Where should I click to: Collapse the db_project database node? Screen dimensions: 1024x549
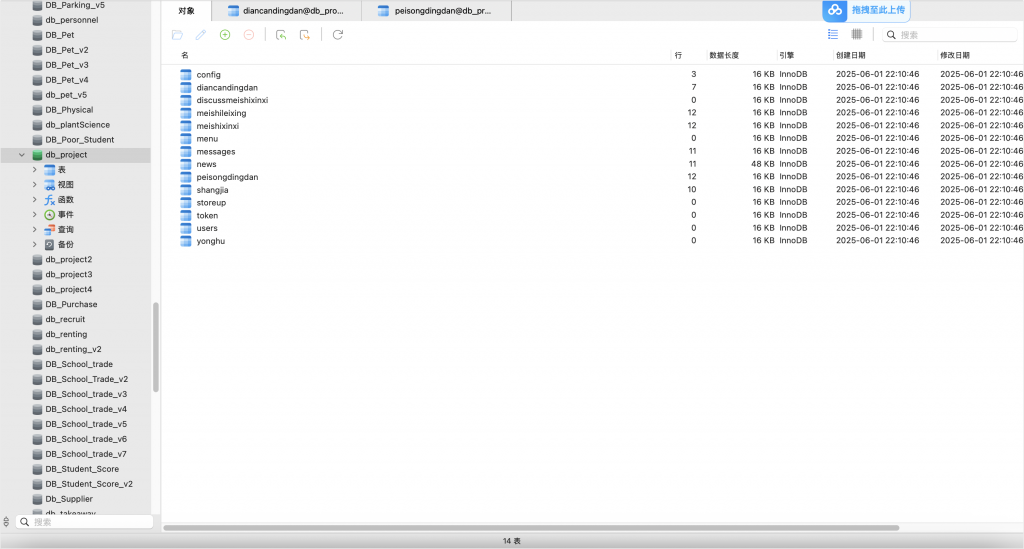click(22, 155)
